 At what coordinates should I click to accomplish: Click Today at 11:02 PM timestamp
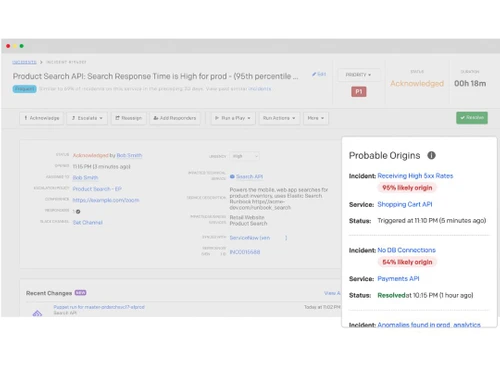pos(322,307)
